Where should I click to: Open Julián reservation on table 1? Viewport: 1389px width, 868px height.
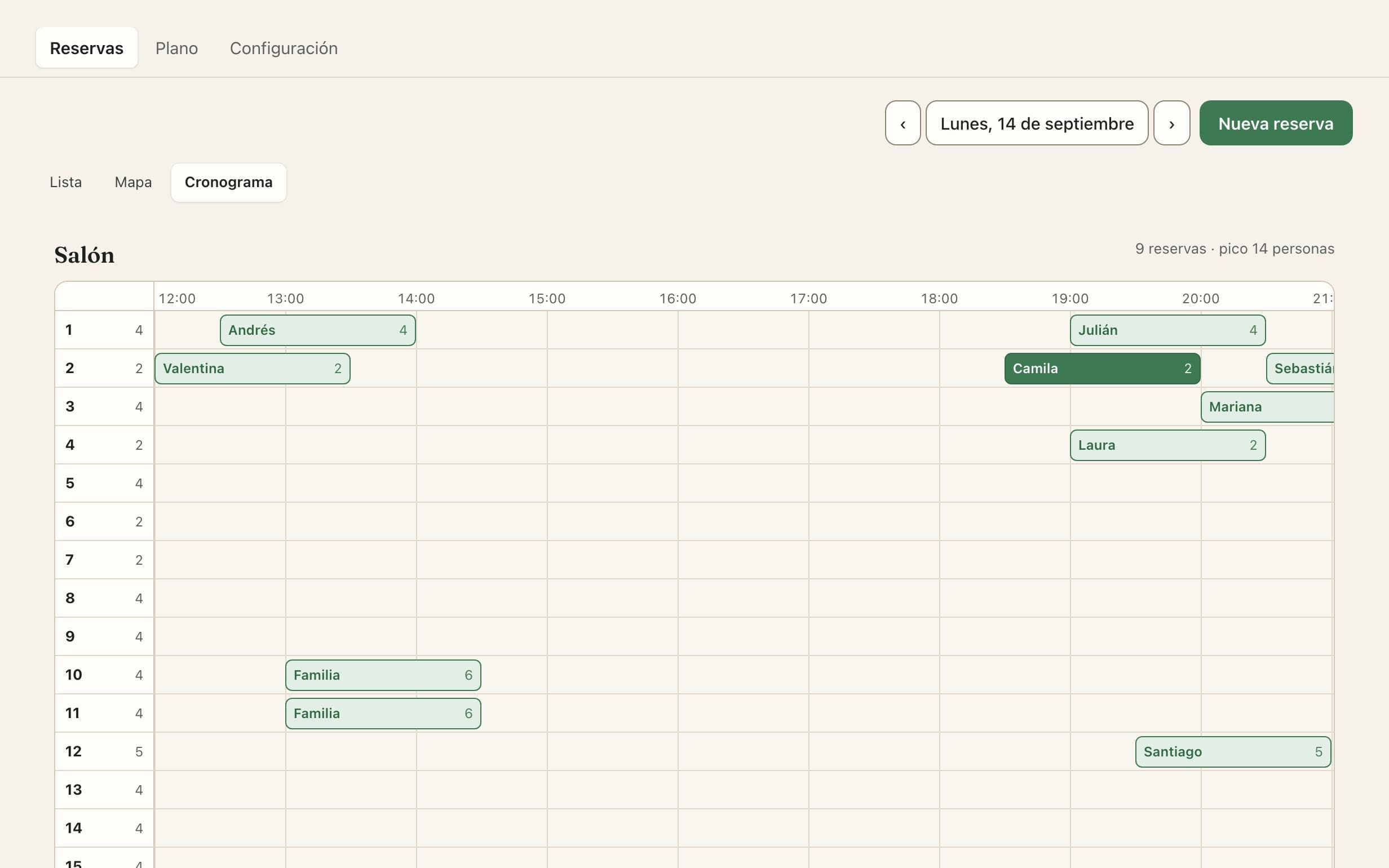(x=1167, y=330)
